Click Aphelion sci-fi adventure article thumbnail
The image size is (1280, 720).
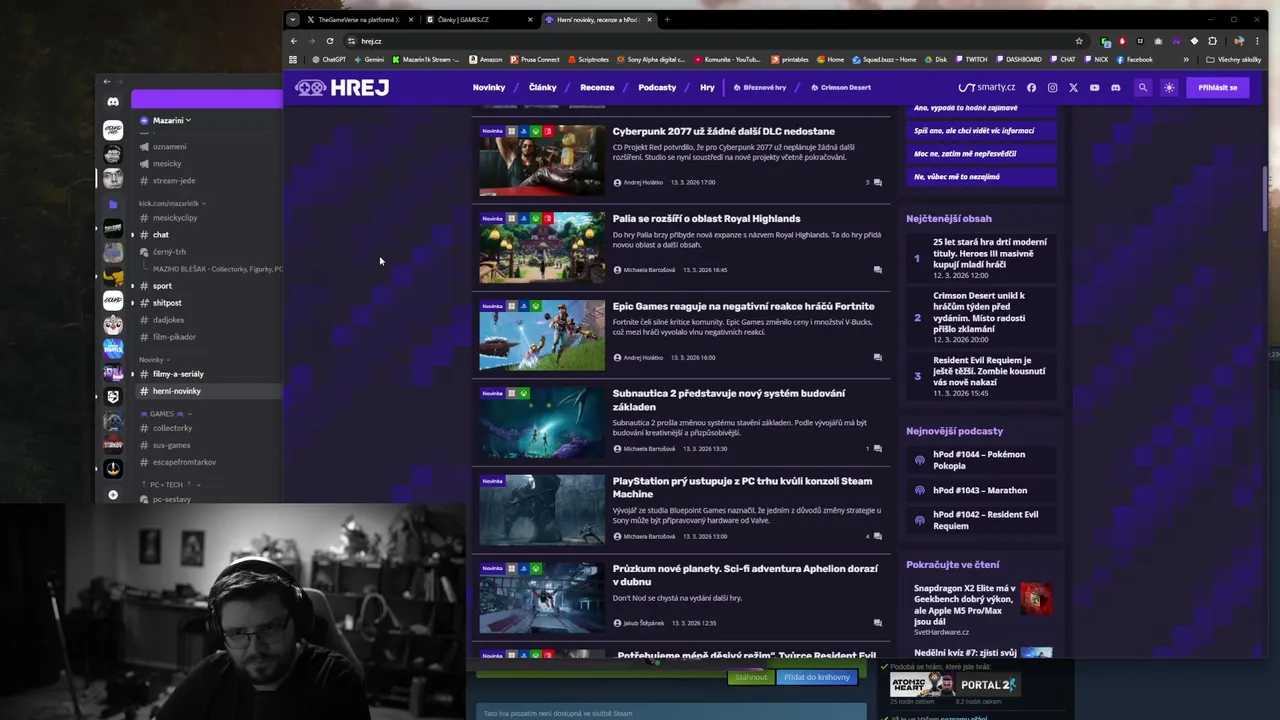[x=542, y=597]
